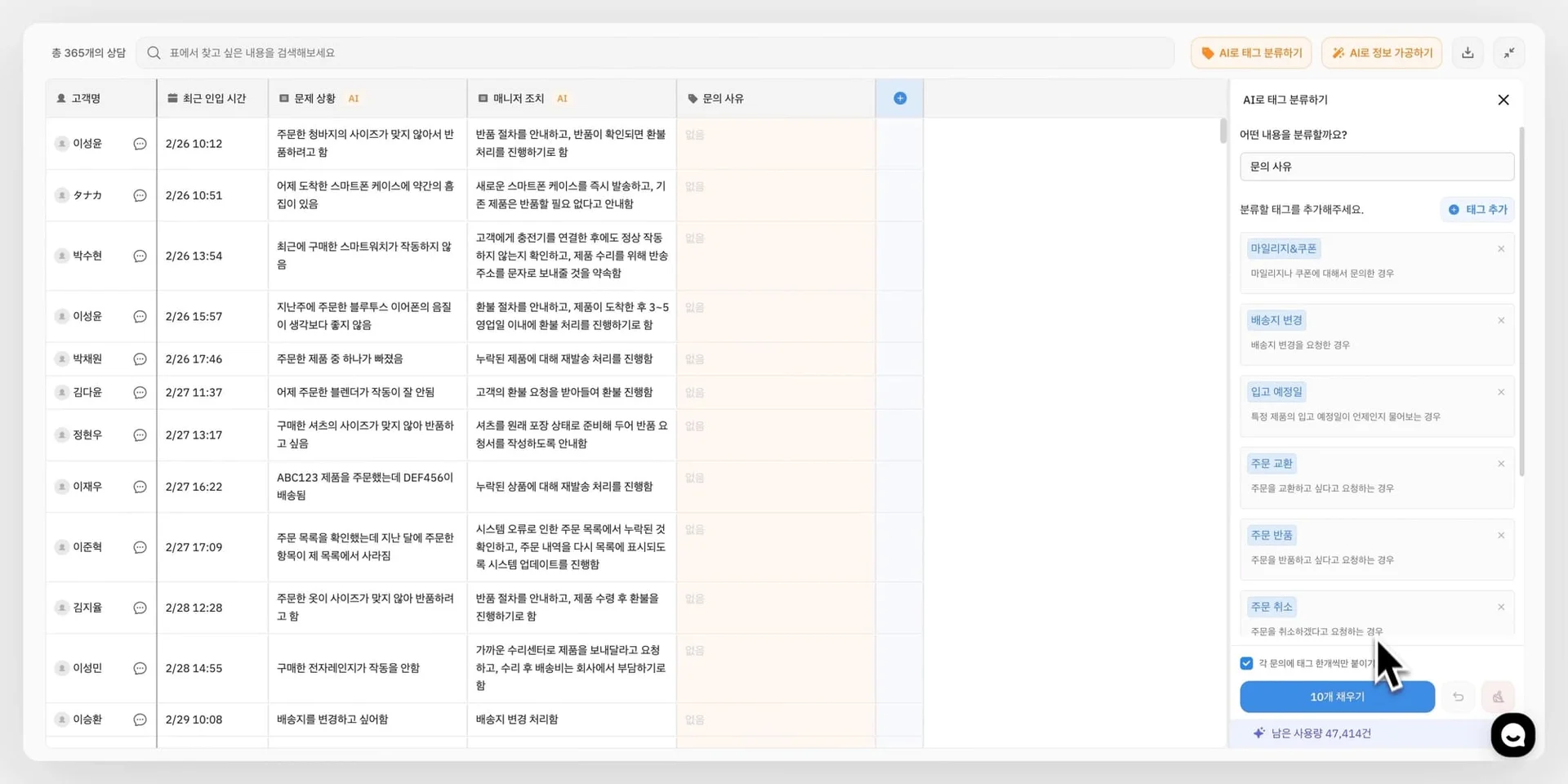
Task: Uncheck the one-tag-per-inquiry checkbox
Action: (1246, 663)
